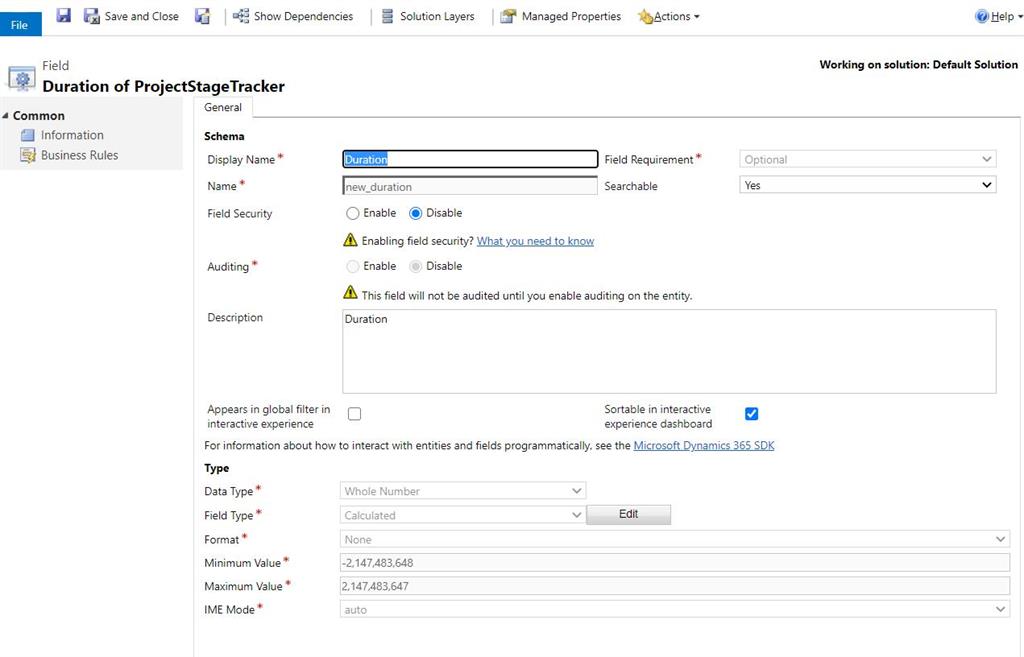Uncheck Sortable in interactive experience dashboard

click(751, 413)
